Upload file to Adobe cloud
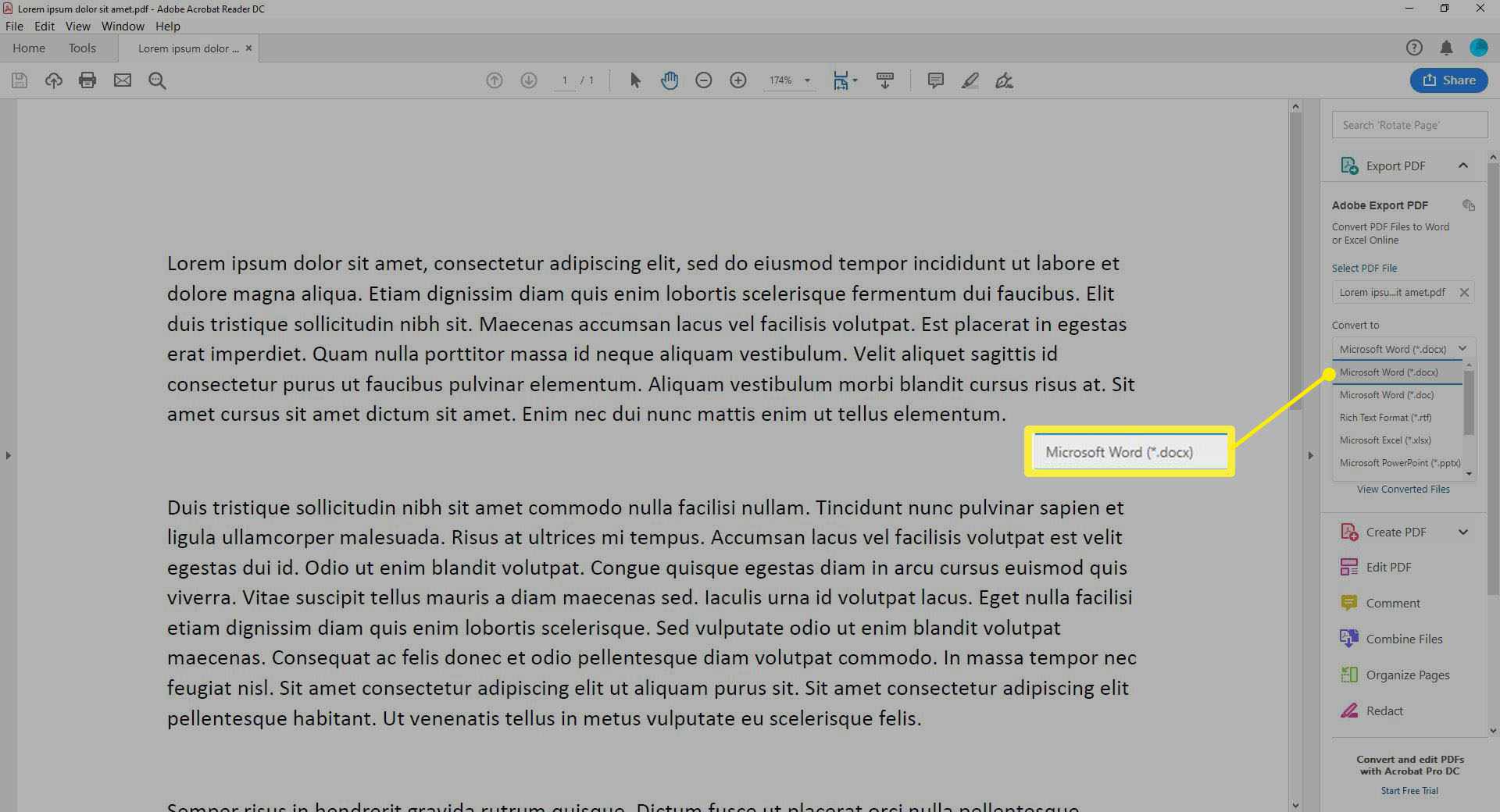This screenshot has width=1500, height=812. [x=53, y=80]
